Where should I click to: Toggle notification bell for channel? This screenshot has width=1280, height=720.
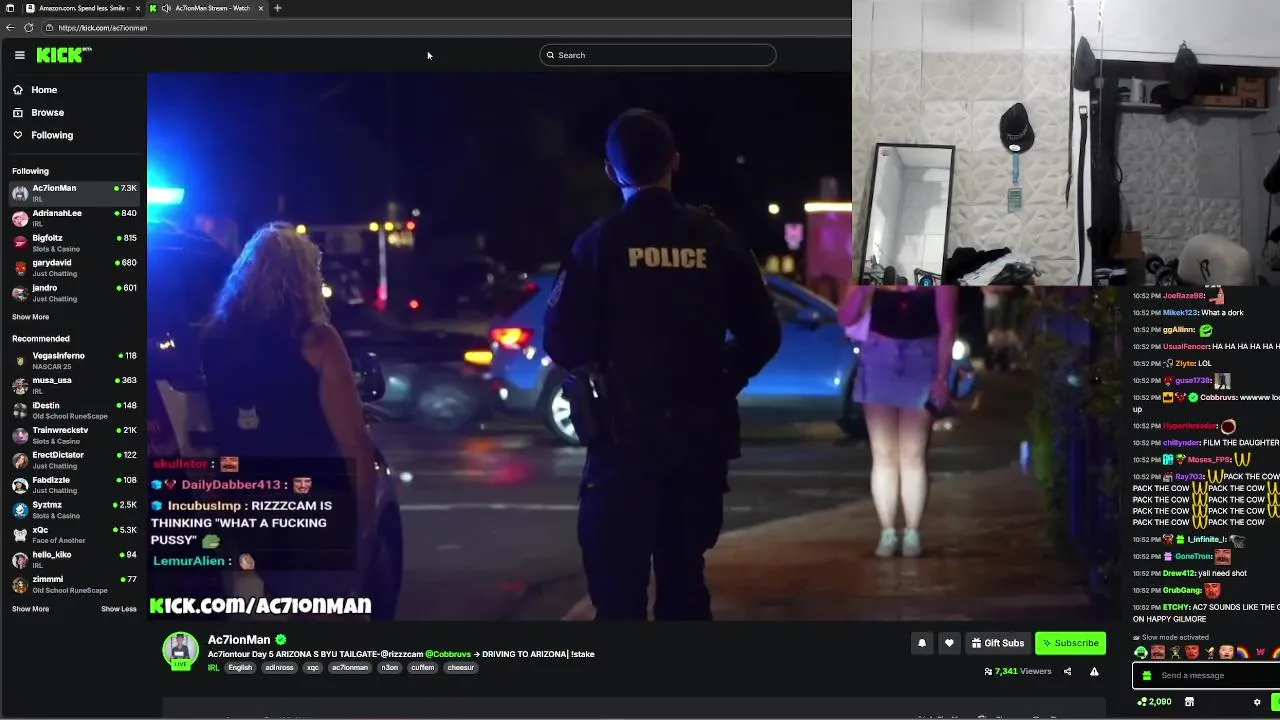click(x=922, y=643)
